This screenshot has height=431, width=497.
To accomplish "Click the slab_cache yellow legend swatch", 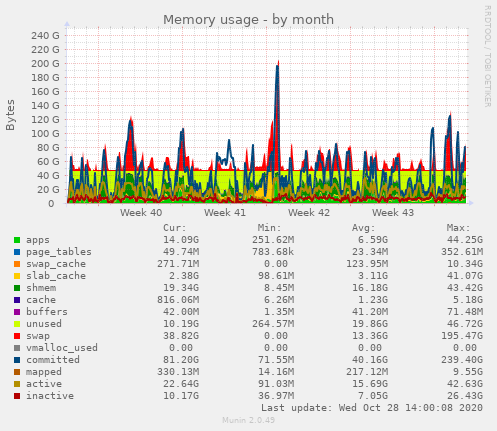I will [x=17, y=276].
